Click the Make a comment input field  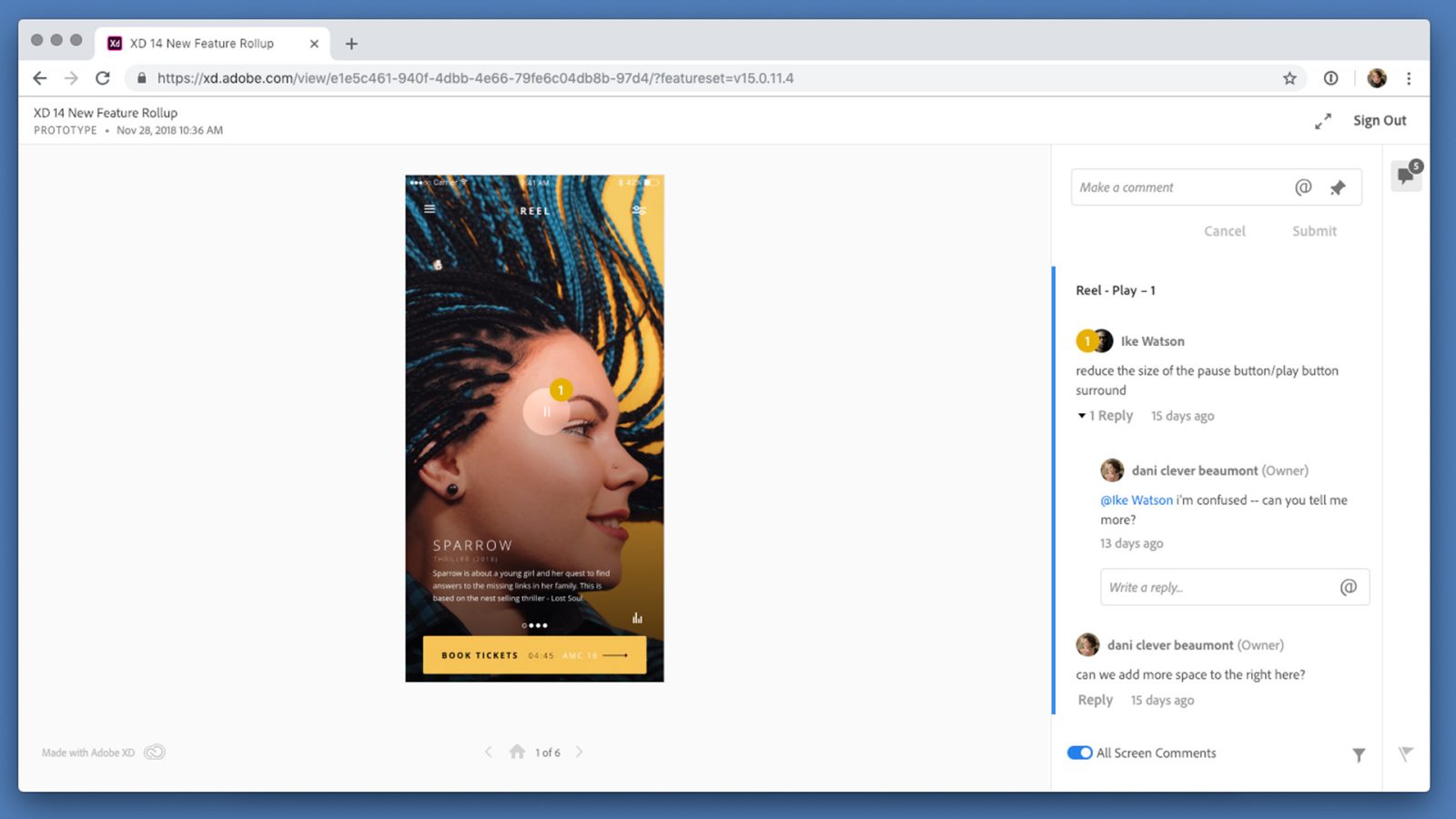(1178, 187)
